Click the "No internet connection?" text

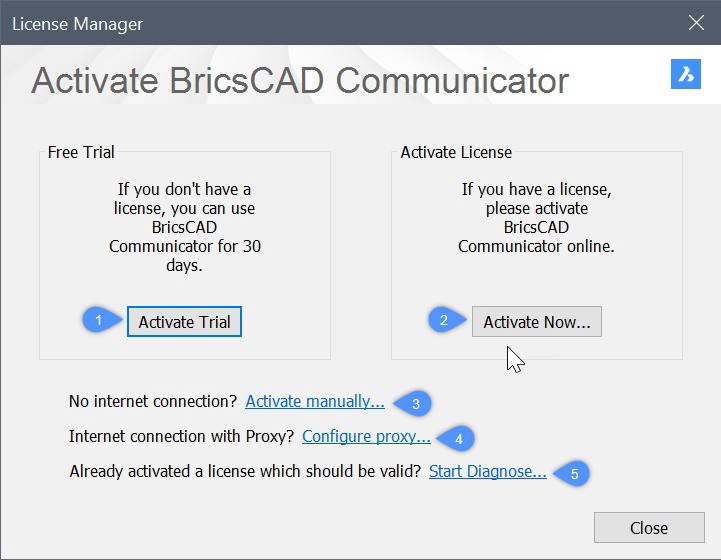[x=153, y=402]
